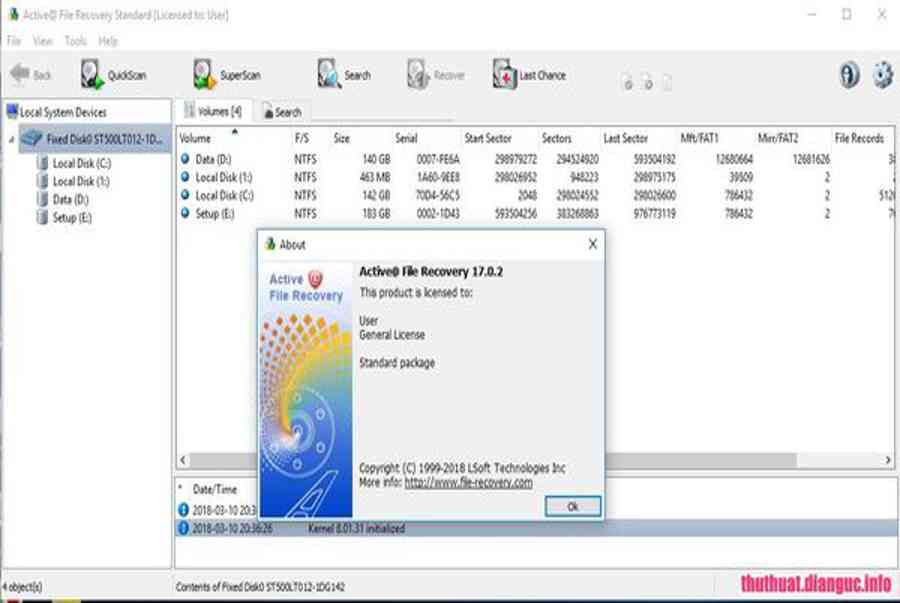The width and height of the screenshot is (900, 603).
Task: Click the help icon beside the gear
Action: click(849, 75)
